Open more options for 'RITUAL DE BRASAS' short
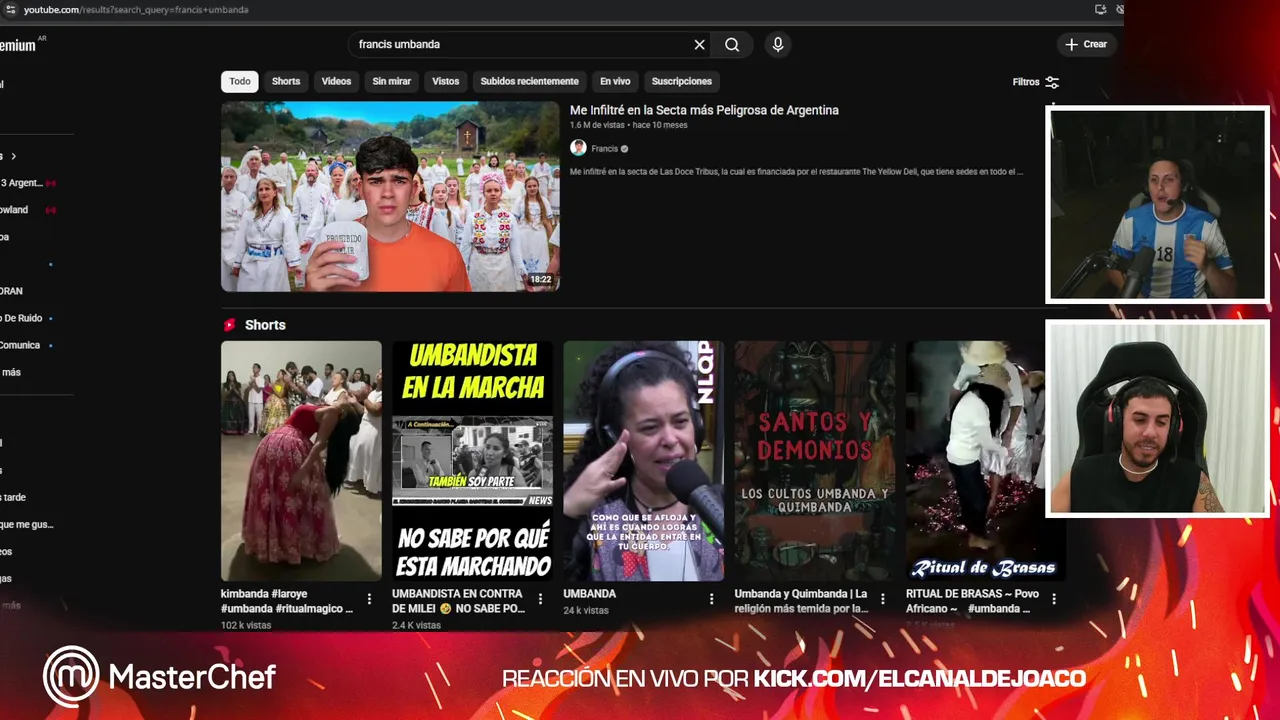1280x720 pixels. pyautogui.click(x=1053, y=599)
